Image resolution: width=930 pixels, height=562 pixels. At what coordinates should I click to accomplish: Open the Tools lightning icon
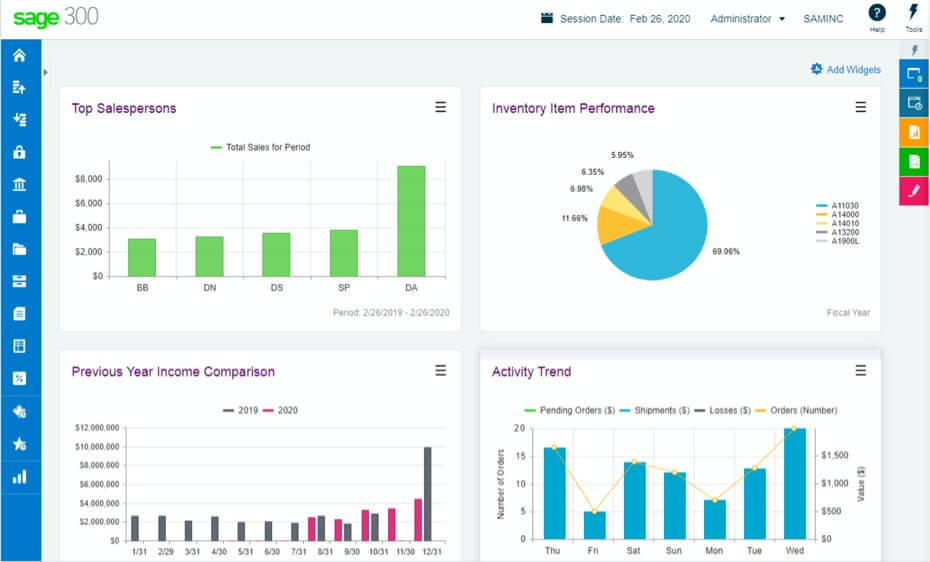pyautogui.click(x=913, y=14)
